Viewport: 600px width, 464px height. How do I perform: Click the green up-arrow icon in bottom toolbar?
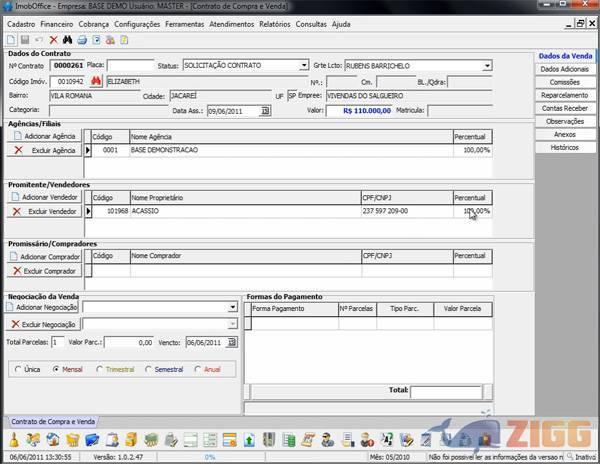coord(249,440)
